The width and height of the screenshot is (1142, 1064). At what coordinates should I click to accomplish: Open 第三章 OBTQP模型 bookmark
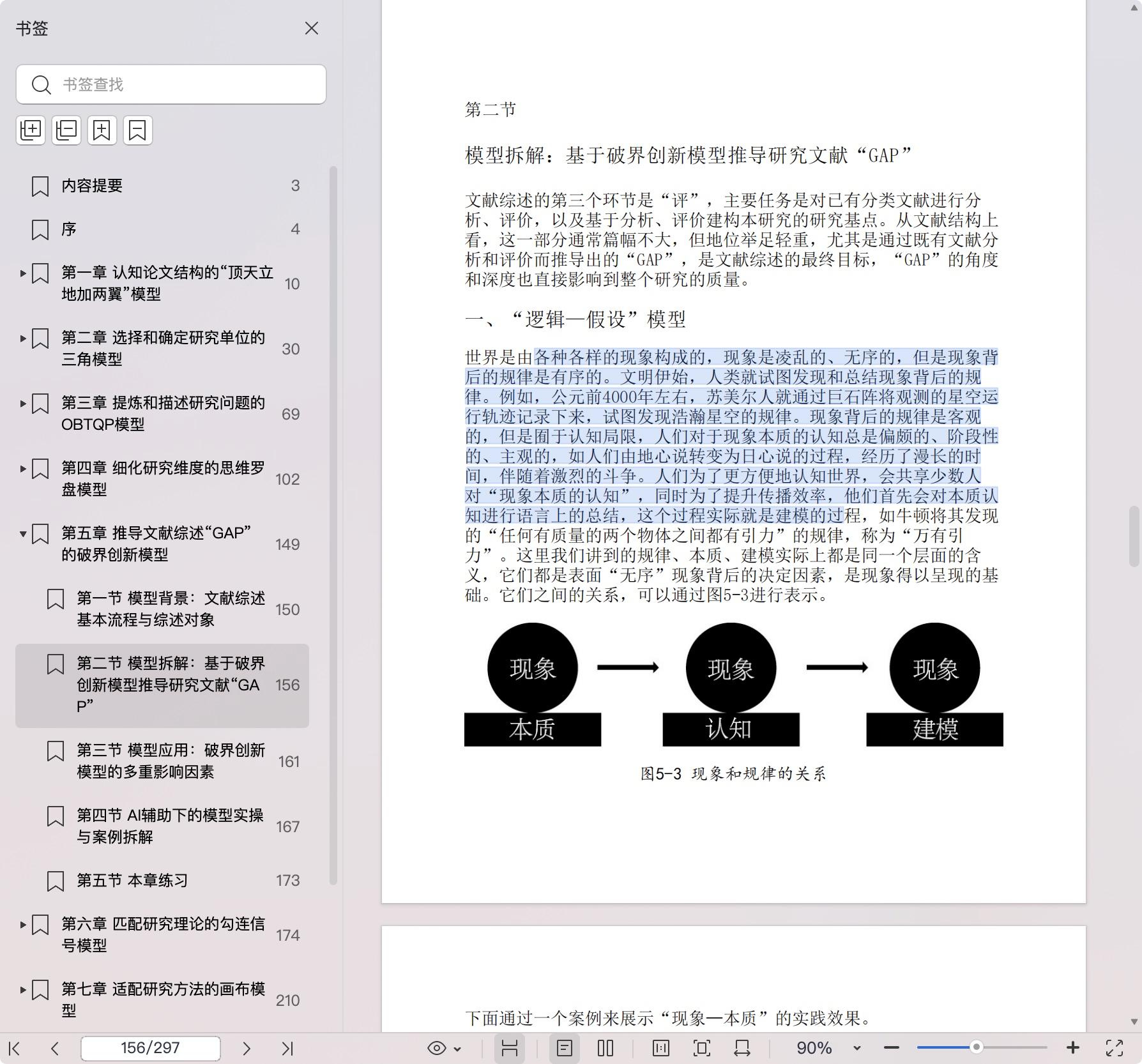pyautogui.click(x=162, y=414)
